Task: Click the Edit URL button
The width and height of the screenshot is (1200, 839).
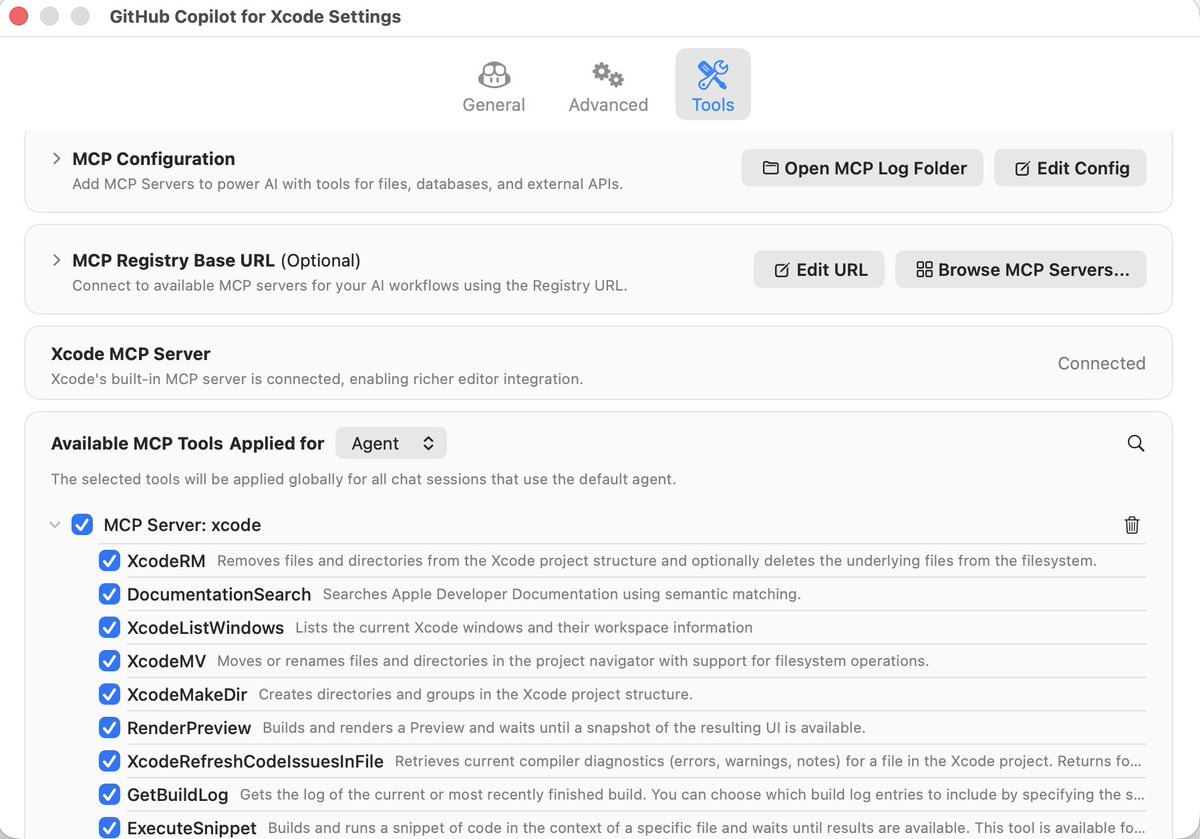Action: click(x=819, y=269)
